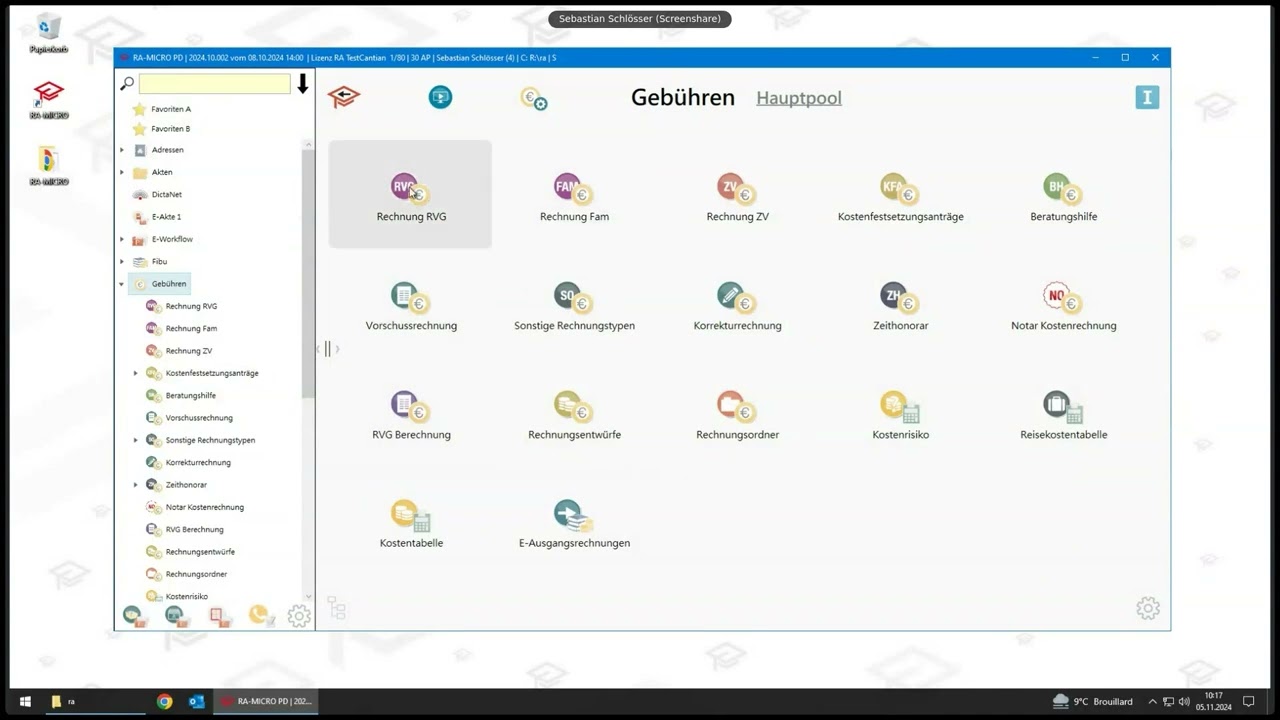The height and width of the screenshot is (720, 1280).
Task: Click the euro settings icon in header
Action: pos(533,98)
